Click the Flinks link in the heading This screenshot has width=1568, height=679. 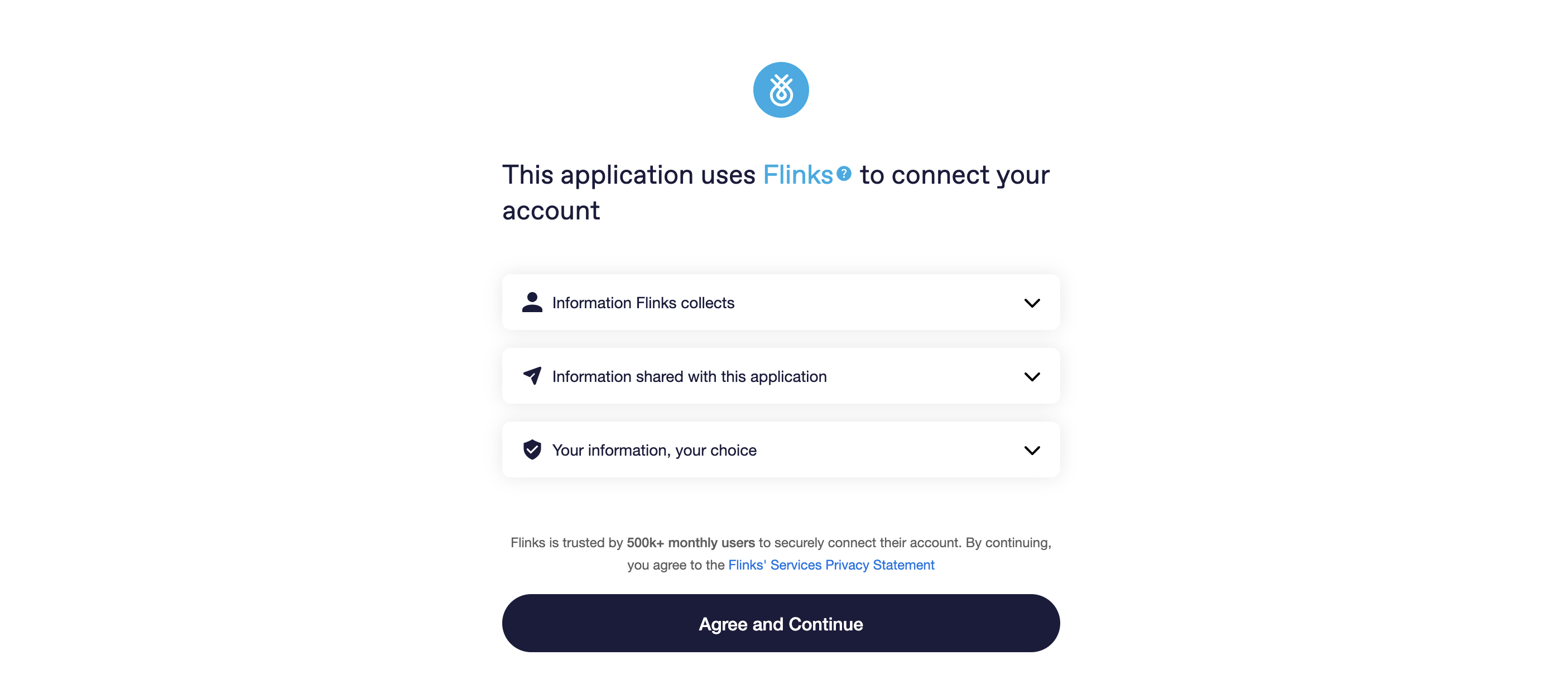click(x=799, y=175)
